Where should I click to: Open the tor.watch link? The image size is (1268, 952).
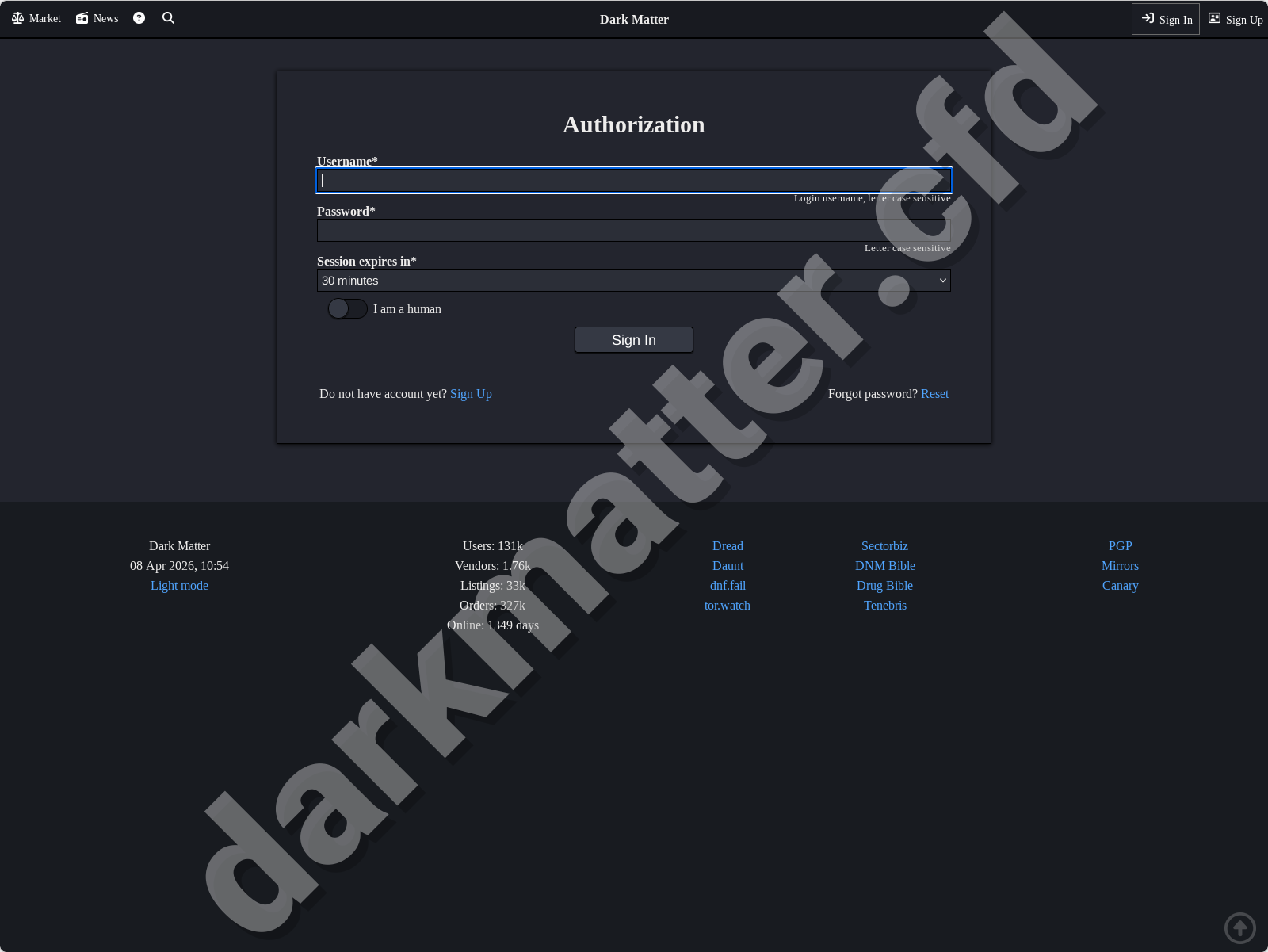pos(727,605)
